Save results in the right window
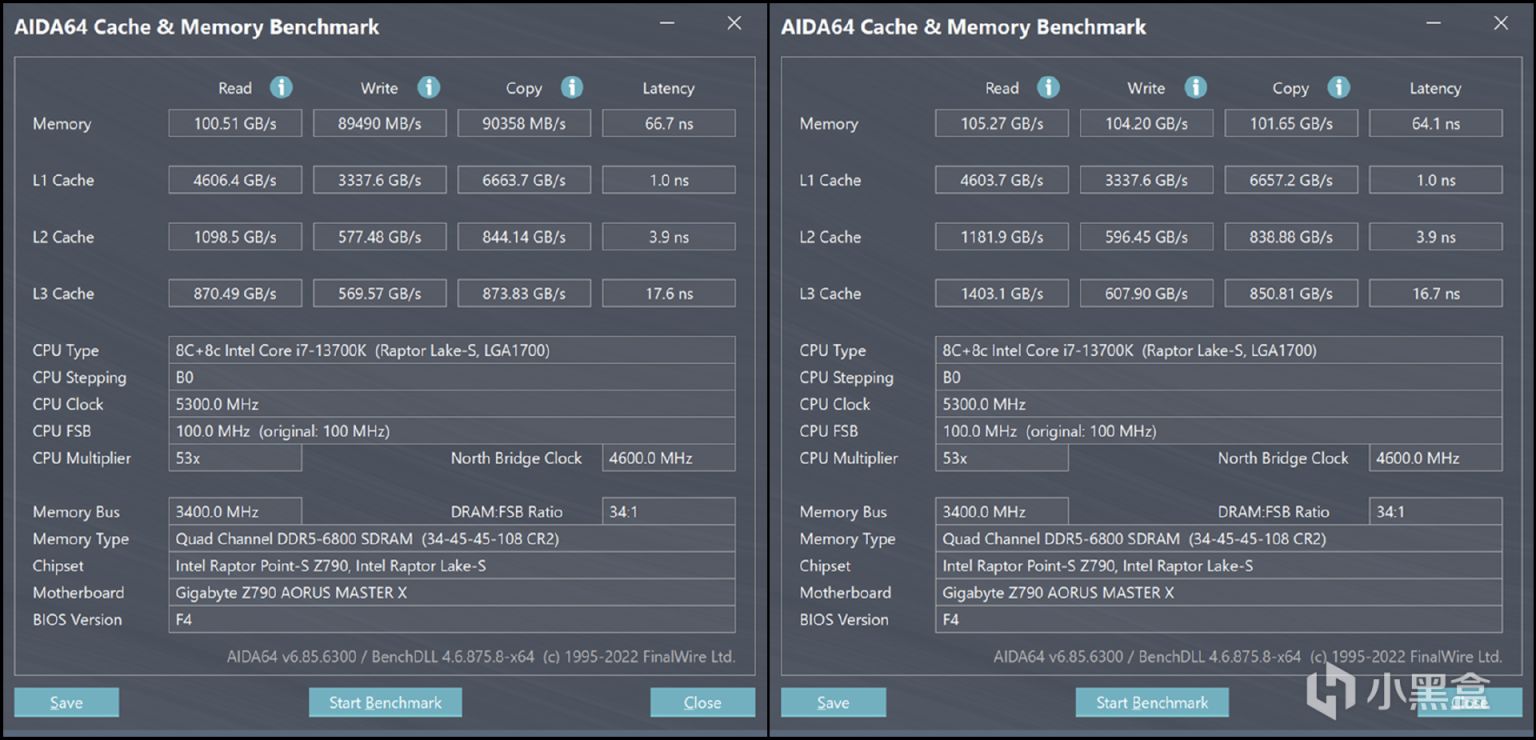The height and width of the screenshot is (740, 1536). (x=833, y=702)
